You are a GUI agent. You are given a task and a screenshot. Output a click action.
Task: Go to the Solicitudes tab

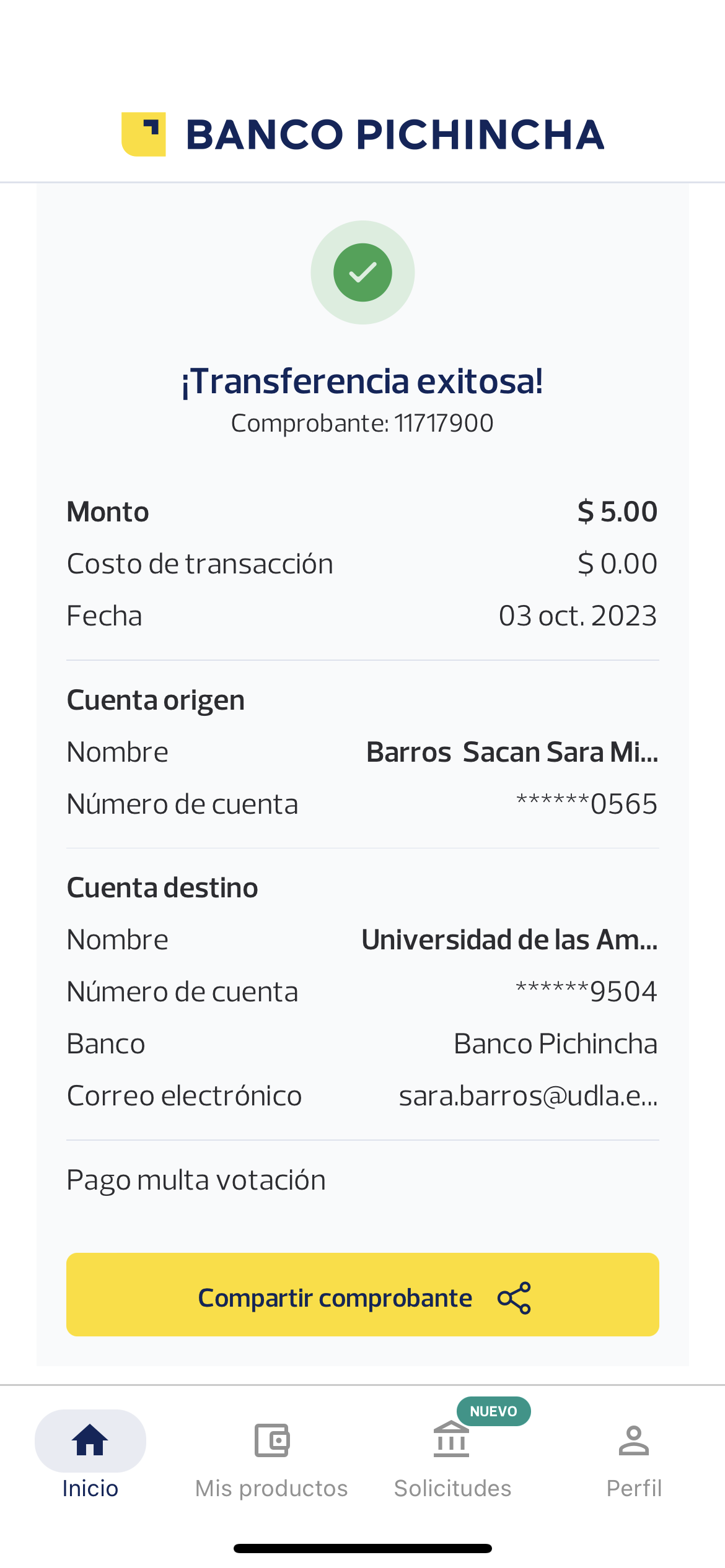(452, 1487)
